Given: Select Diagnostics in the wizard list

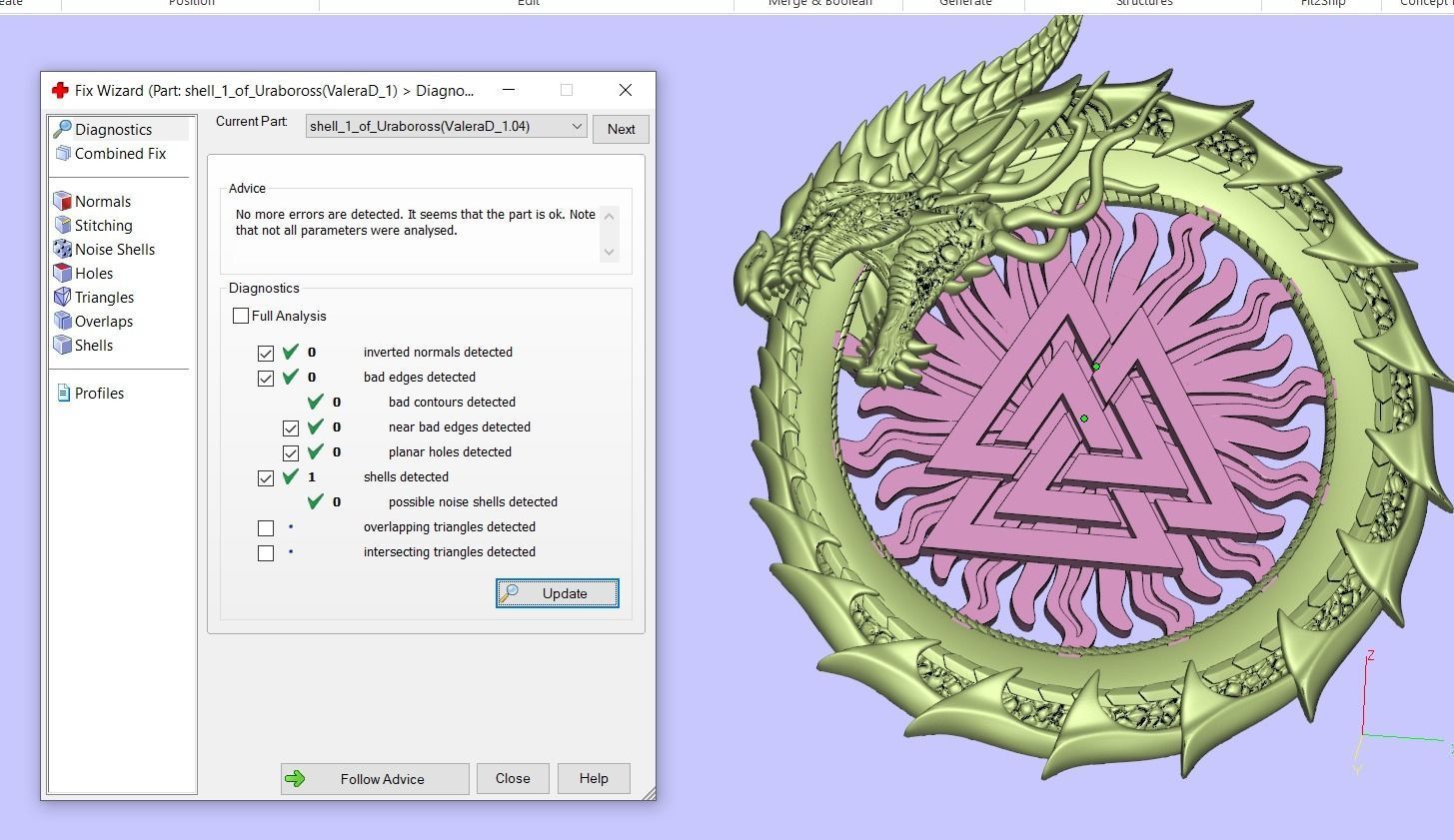Looking at the screenshot, I should tap(113, 129).
